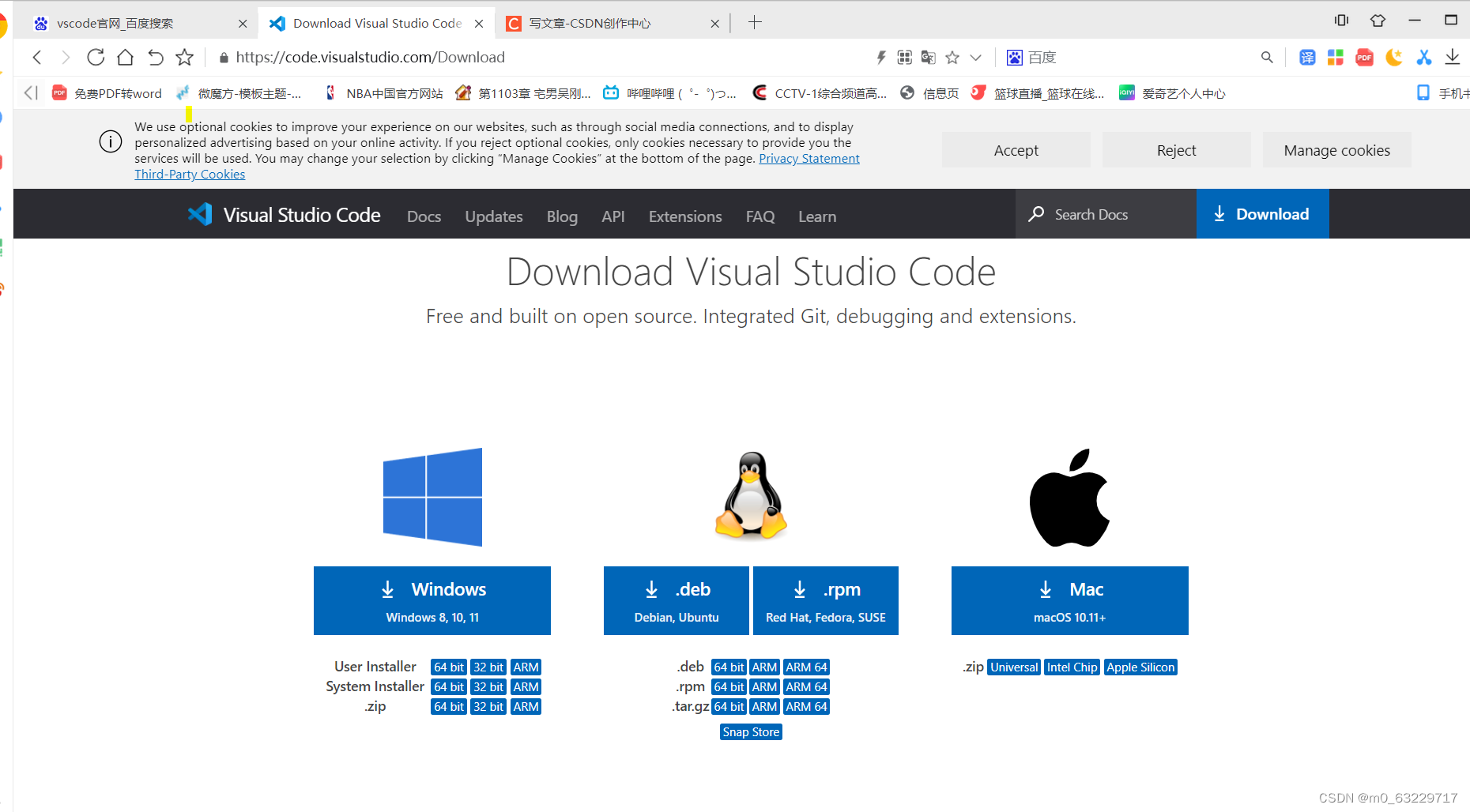Close the 写文章-CSDN创作中心 tab
The image size is (1470, 812).
[x=715, y=24]
